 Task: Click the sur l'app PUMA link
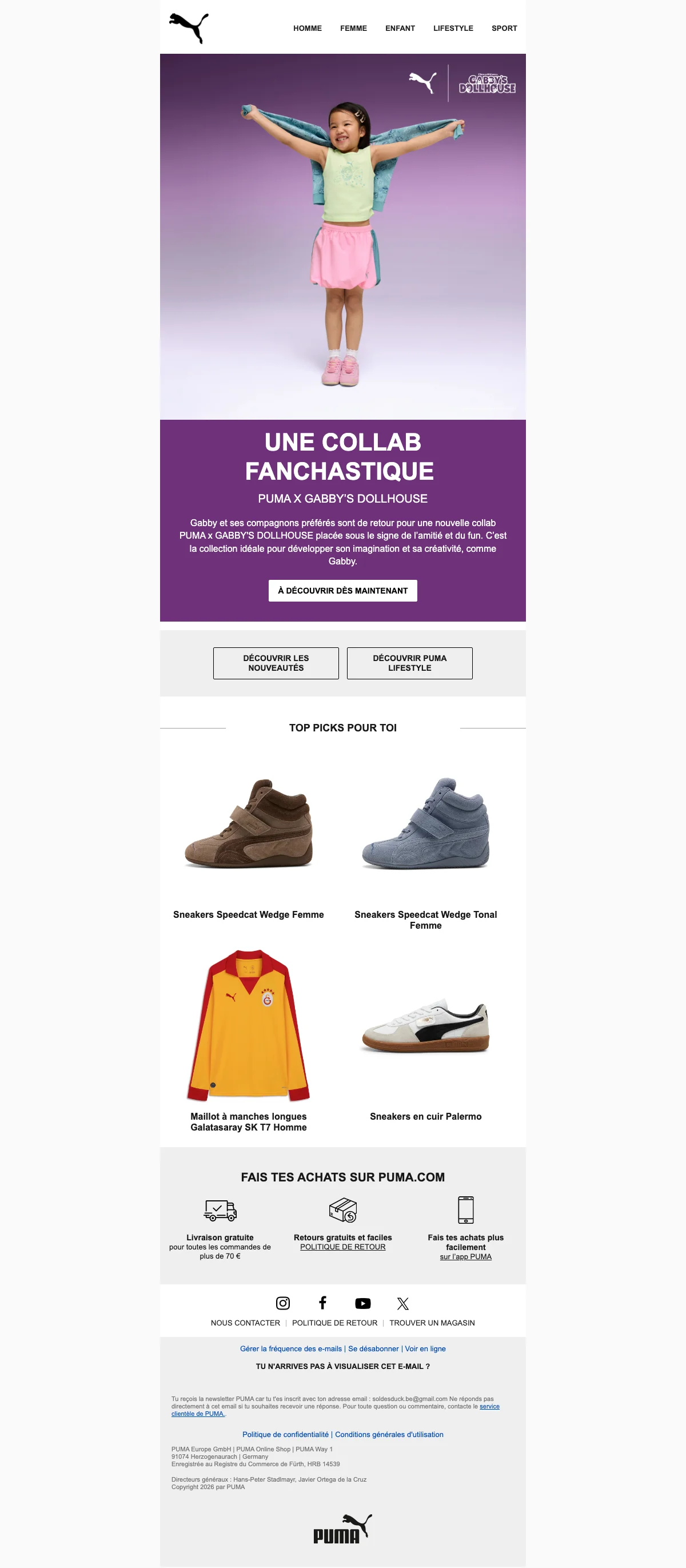(x=466, y=1257)
